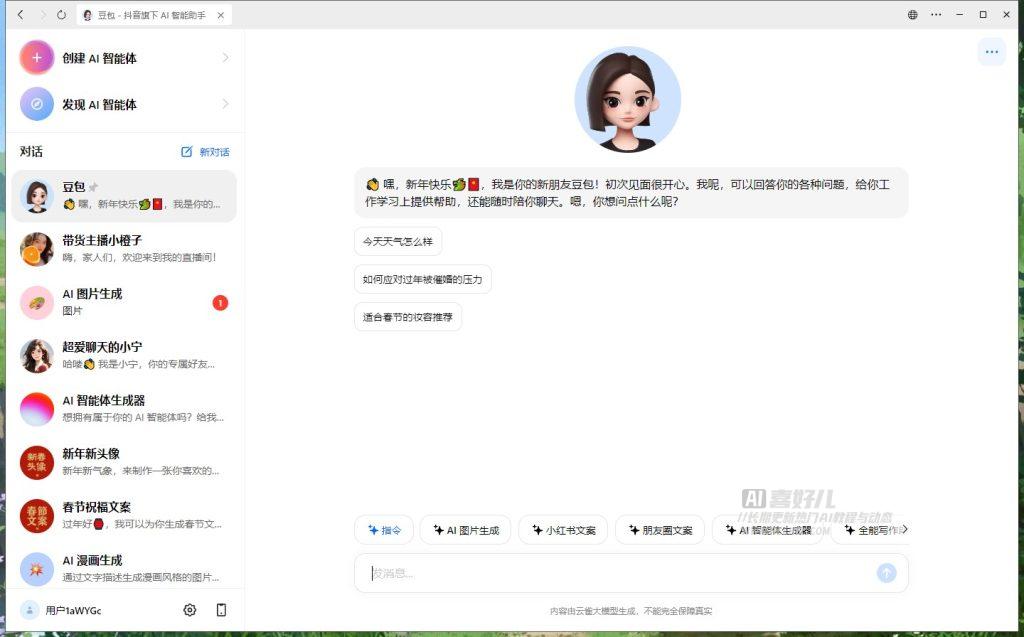
Task: Open settings gear icon at sidebar bottom
Action: point(189,610)
